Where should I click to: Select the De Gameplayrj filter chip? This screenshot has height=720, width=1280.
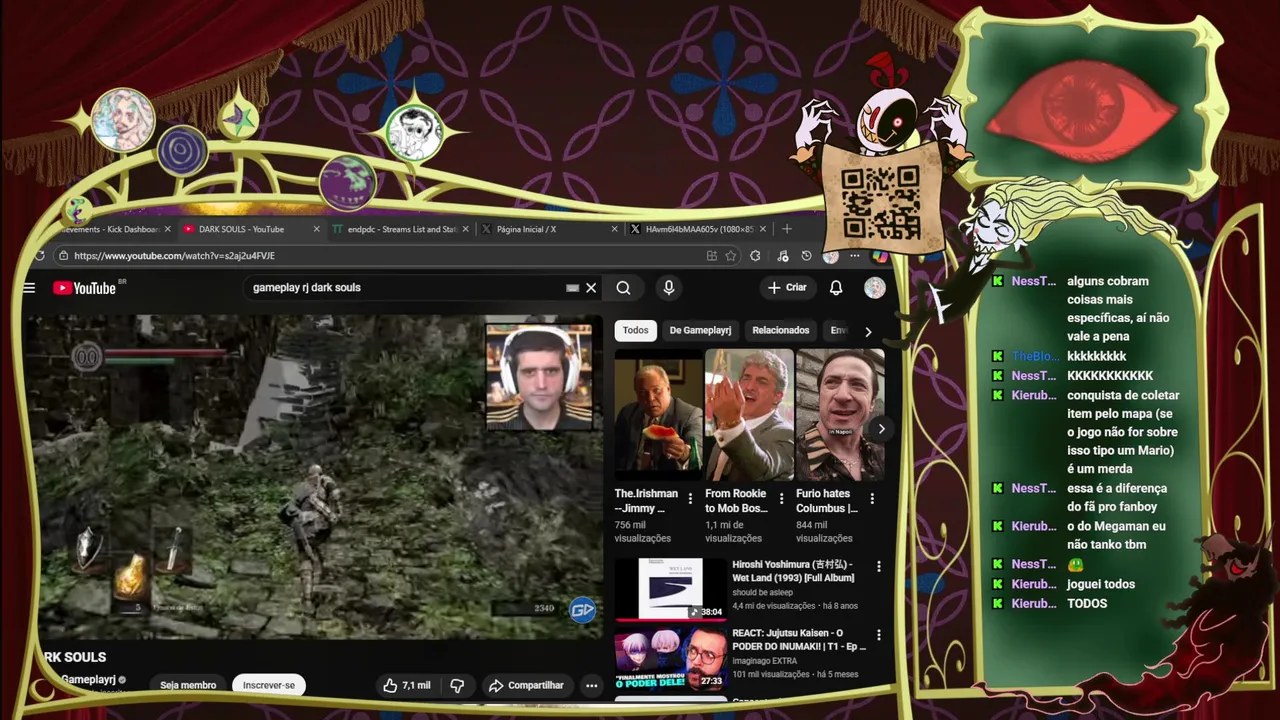700,330
